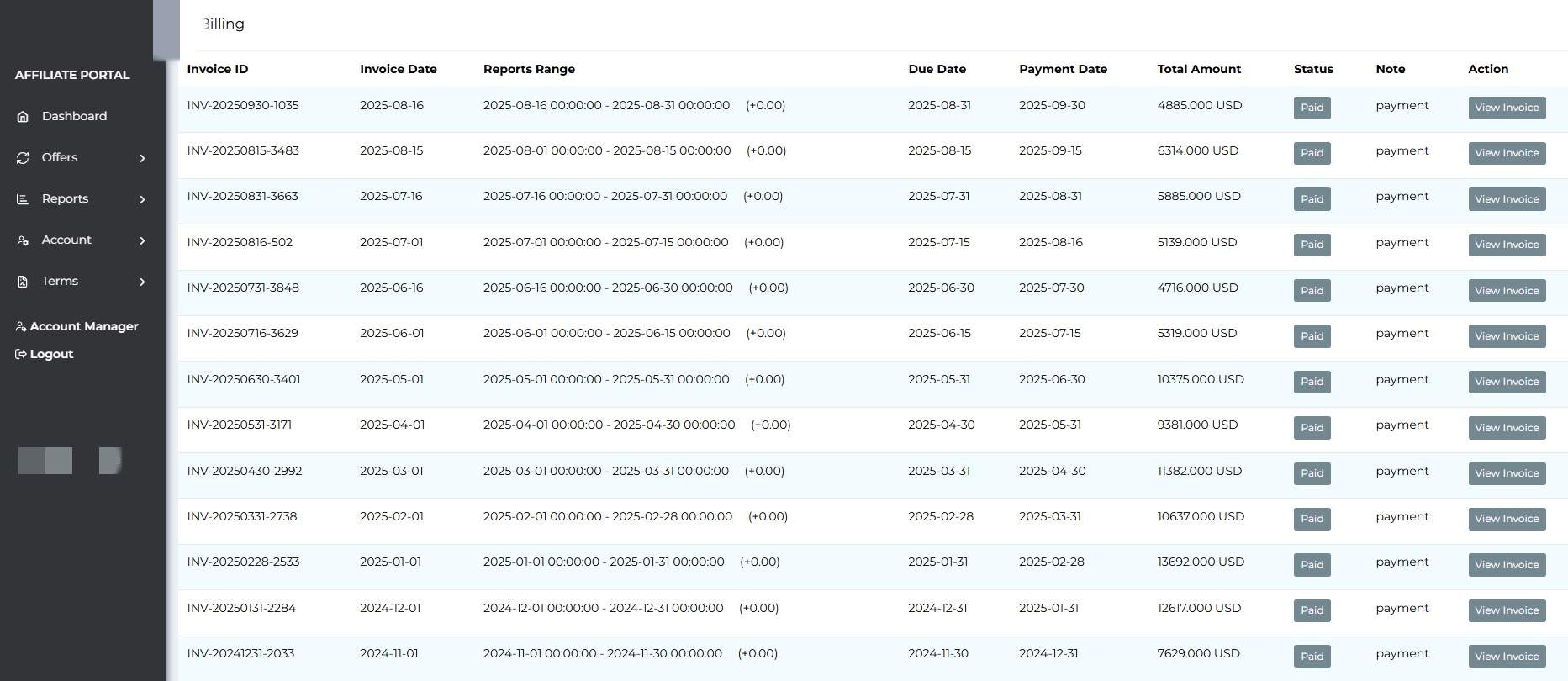The height and width of the screenshot is (681, 1568).
Task: Open View Invoice for INV-20241231-2033
Action: click(1506, 657)
